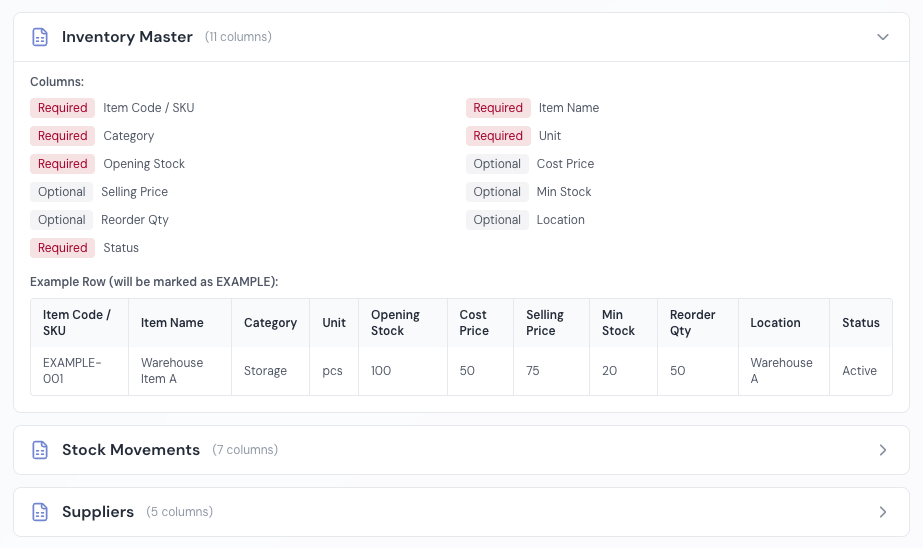Image resolution: width=923 pixels, height=548 pixels.
Task: Click the Suppliers spreadsheet icon
Action: [x=40, y=512]
